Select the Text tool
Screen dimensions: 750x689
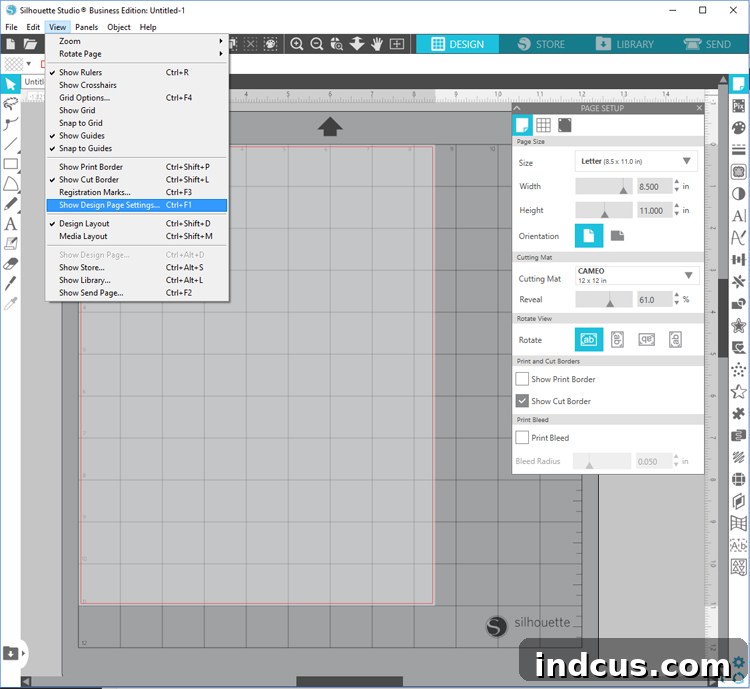[11, 223]
